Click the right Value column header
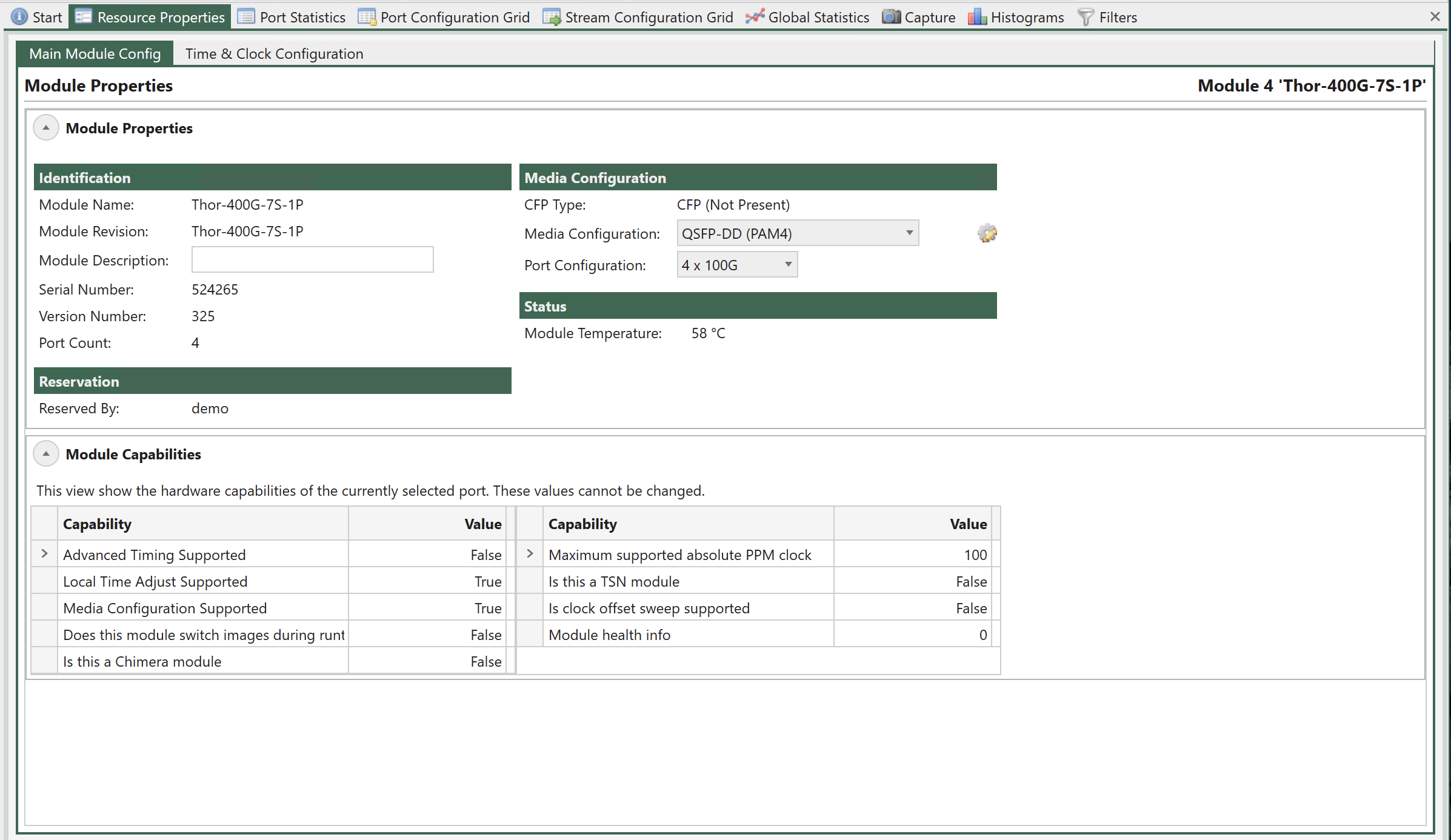 point(913,524)
